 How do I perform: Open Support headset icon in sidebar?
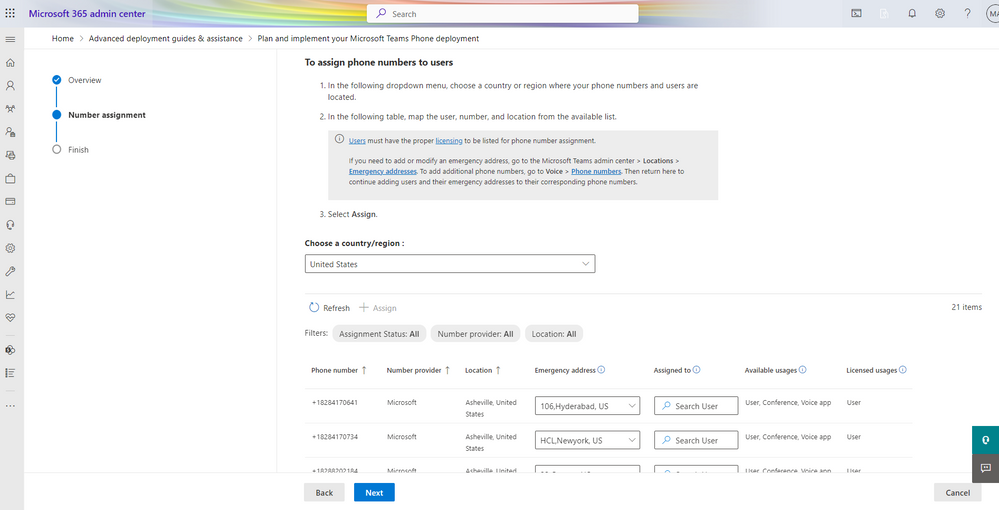click(10, 225)
